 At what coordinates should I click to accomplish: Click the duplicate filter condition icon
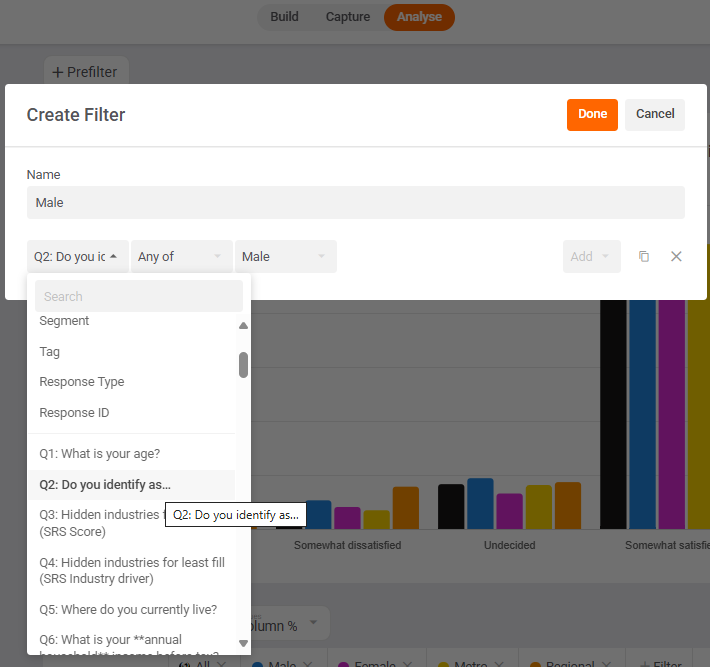point(643,256)
